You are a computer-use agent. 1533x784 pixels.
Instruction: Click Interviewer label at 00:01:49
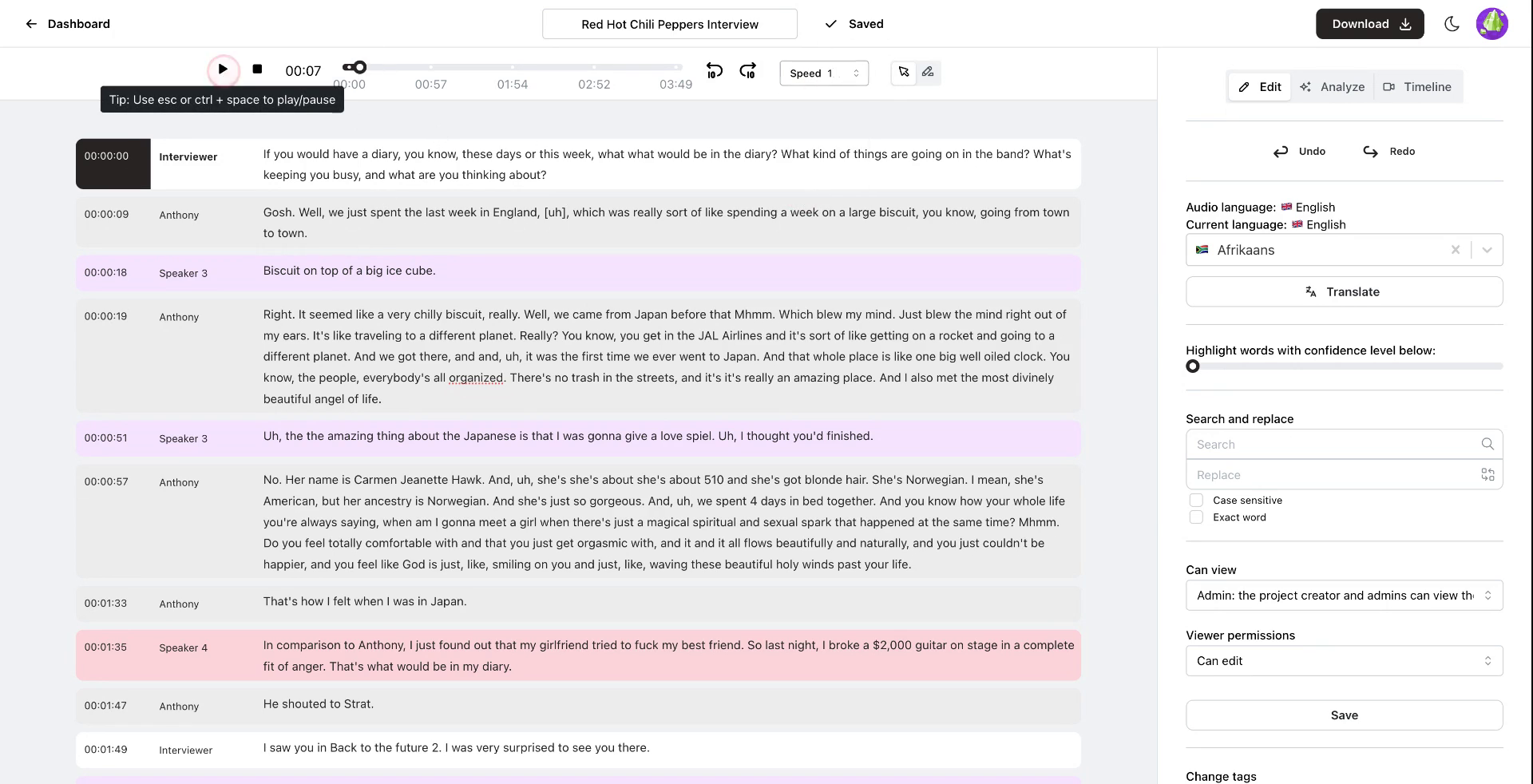tap(185, 750)
